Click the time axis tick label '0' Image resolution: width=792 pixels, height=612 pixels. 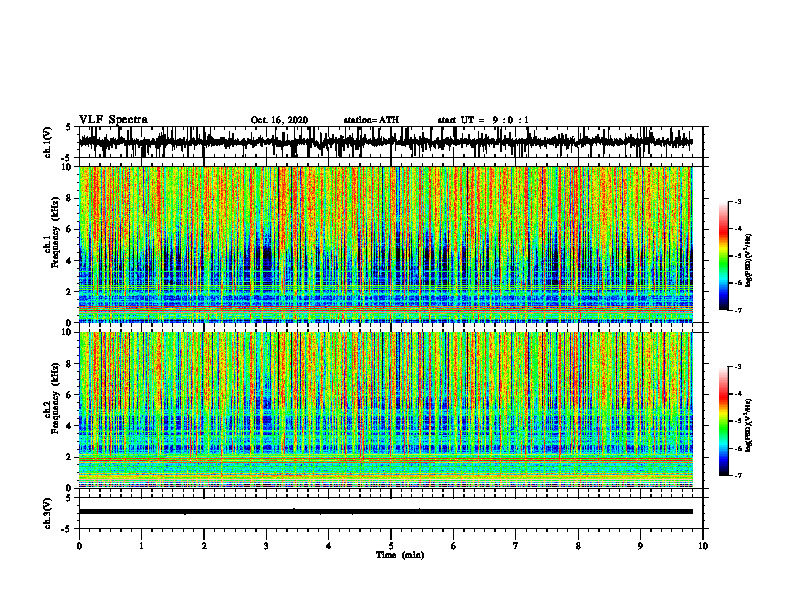point(79,546)
